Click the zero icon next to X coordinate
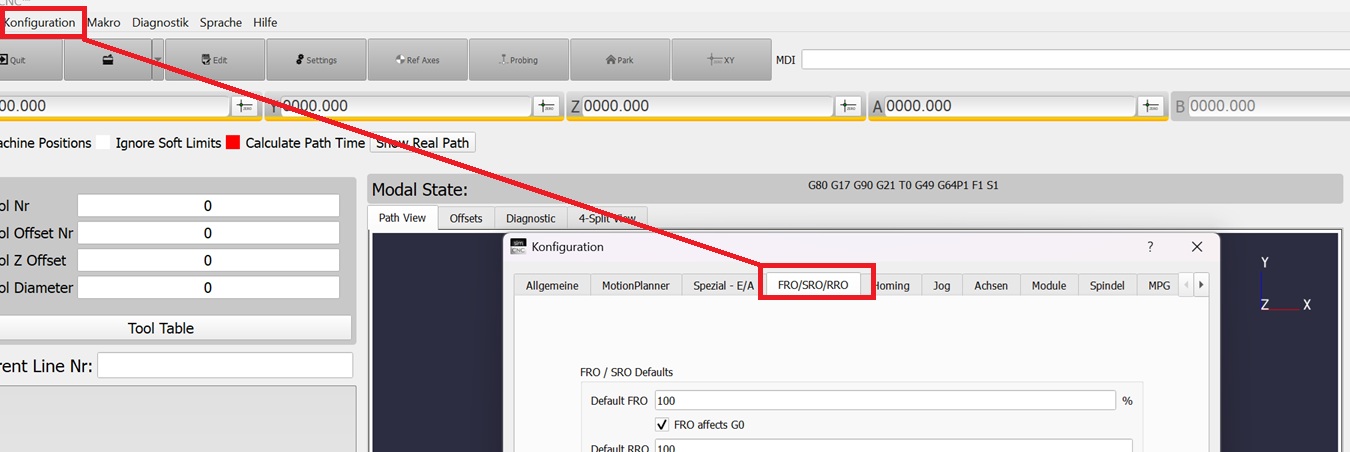Viewport: 1350px width, 452px height. tap(244, 106)
